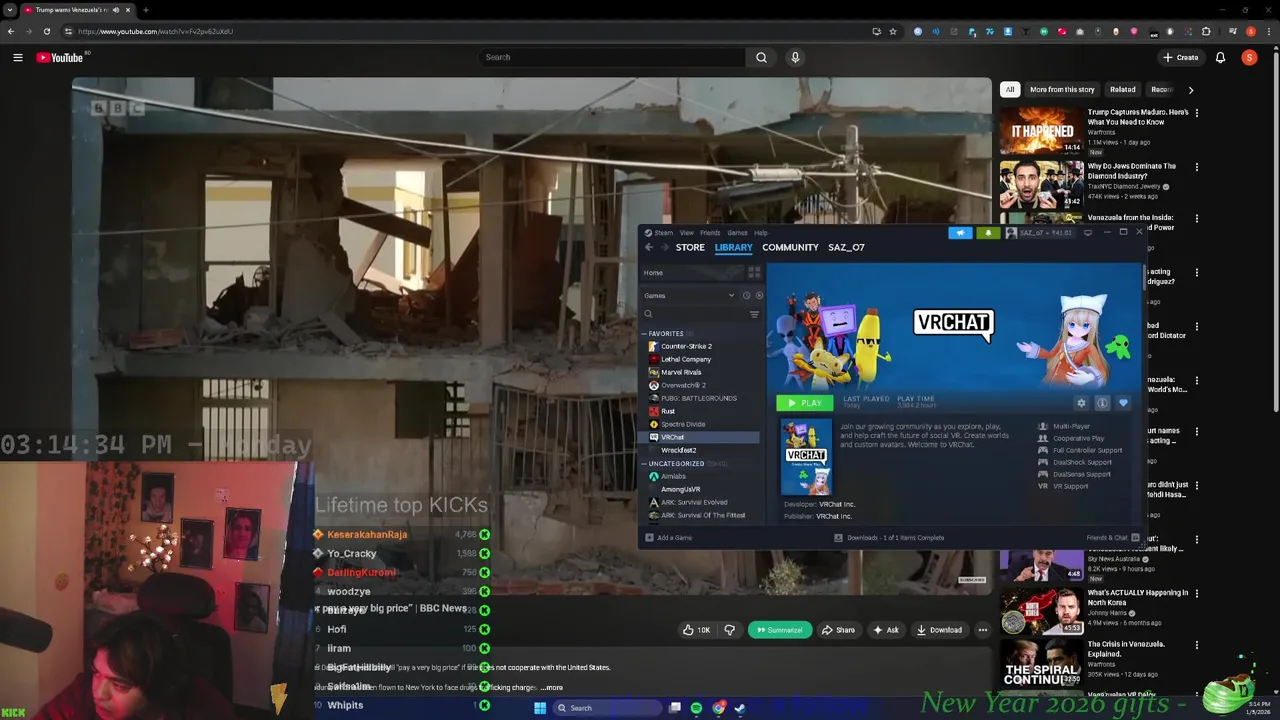1280x720 pixels.
Task: Go back in Chrome browser
Action: (x=11, y=31)
